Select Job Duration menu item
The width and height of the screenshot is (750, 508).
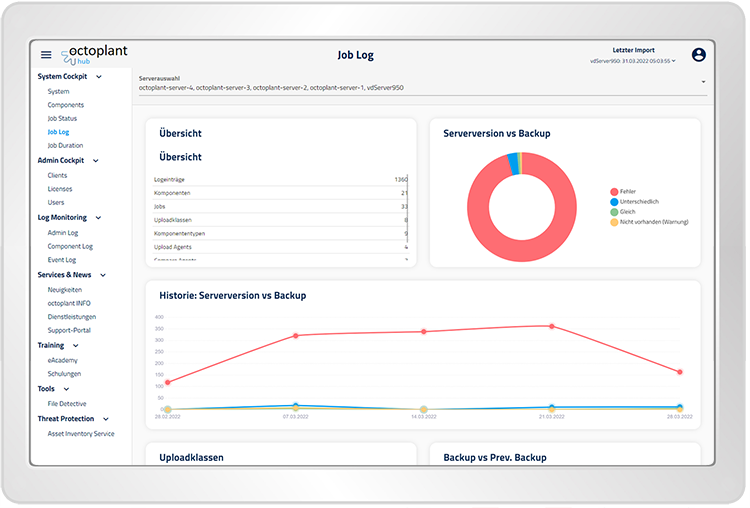[65, 145]
